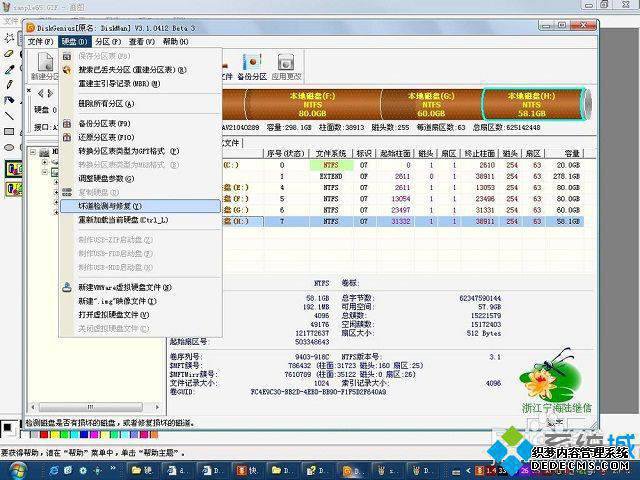Click the 应用更改 toolbar icon
The image size is (640, 480).
286,66
